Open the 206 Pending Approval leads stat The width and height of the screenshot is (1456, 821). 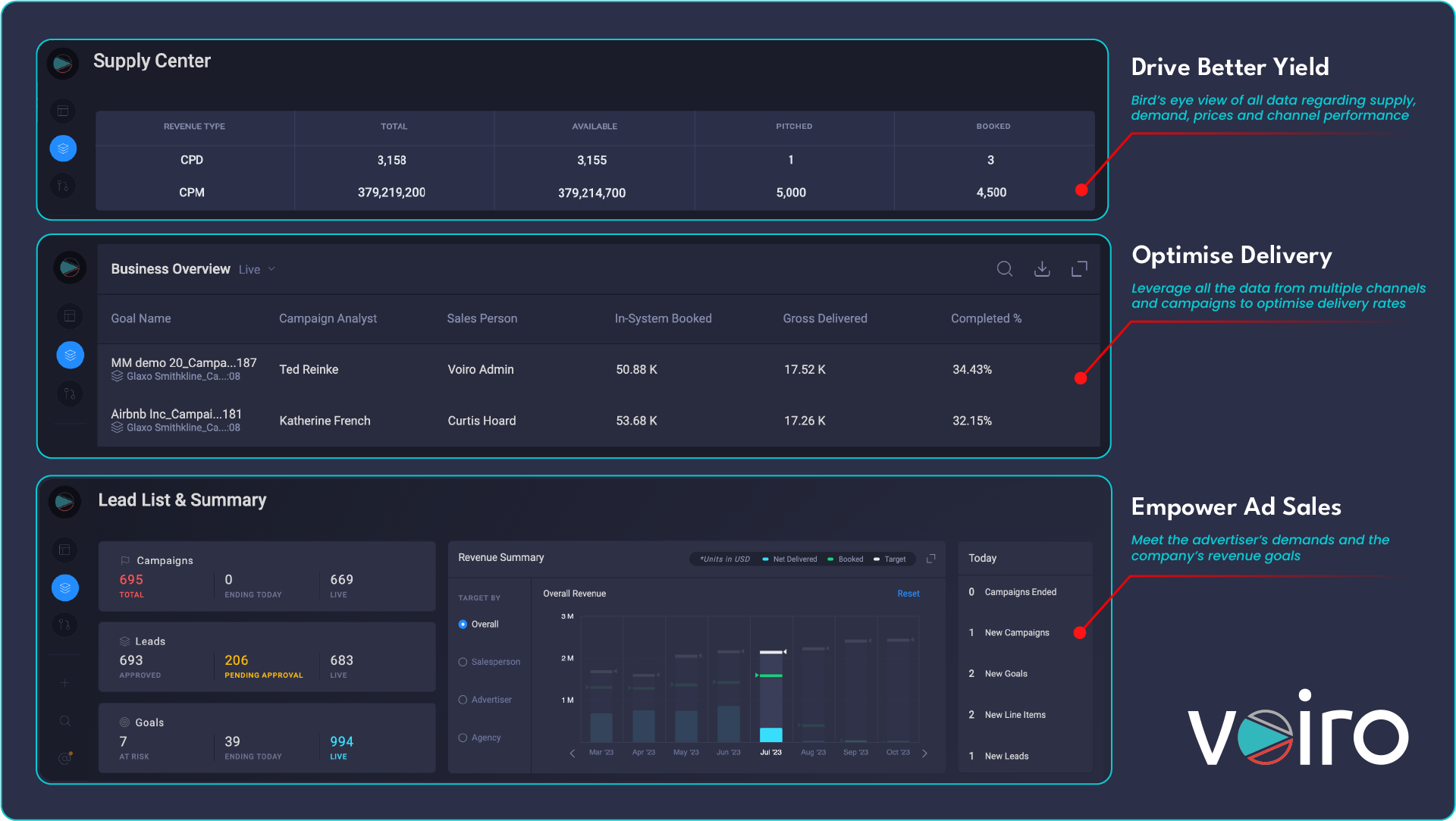point(263,666)
